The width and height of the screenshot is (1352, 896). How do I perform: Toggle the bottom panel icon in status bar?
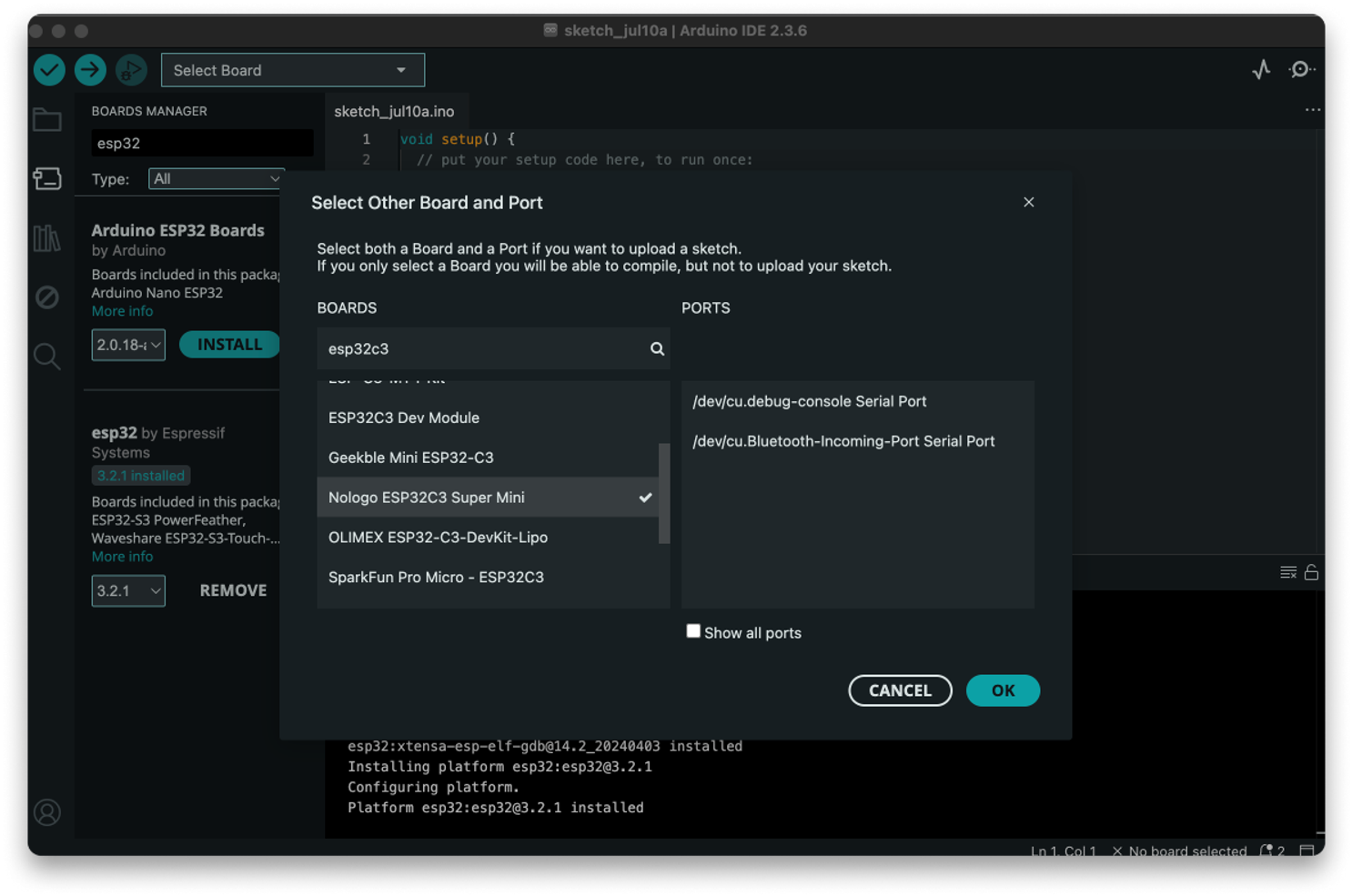[x=1307, y=851]
